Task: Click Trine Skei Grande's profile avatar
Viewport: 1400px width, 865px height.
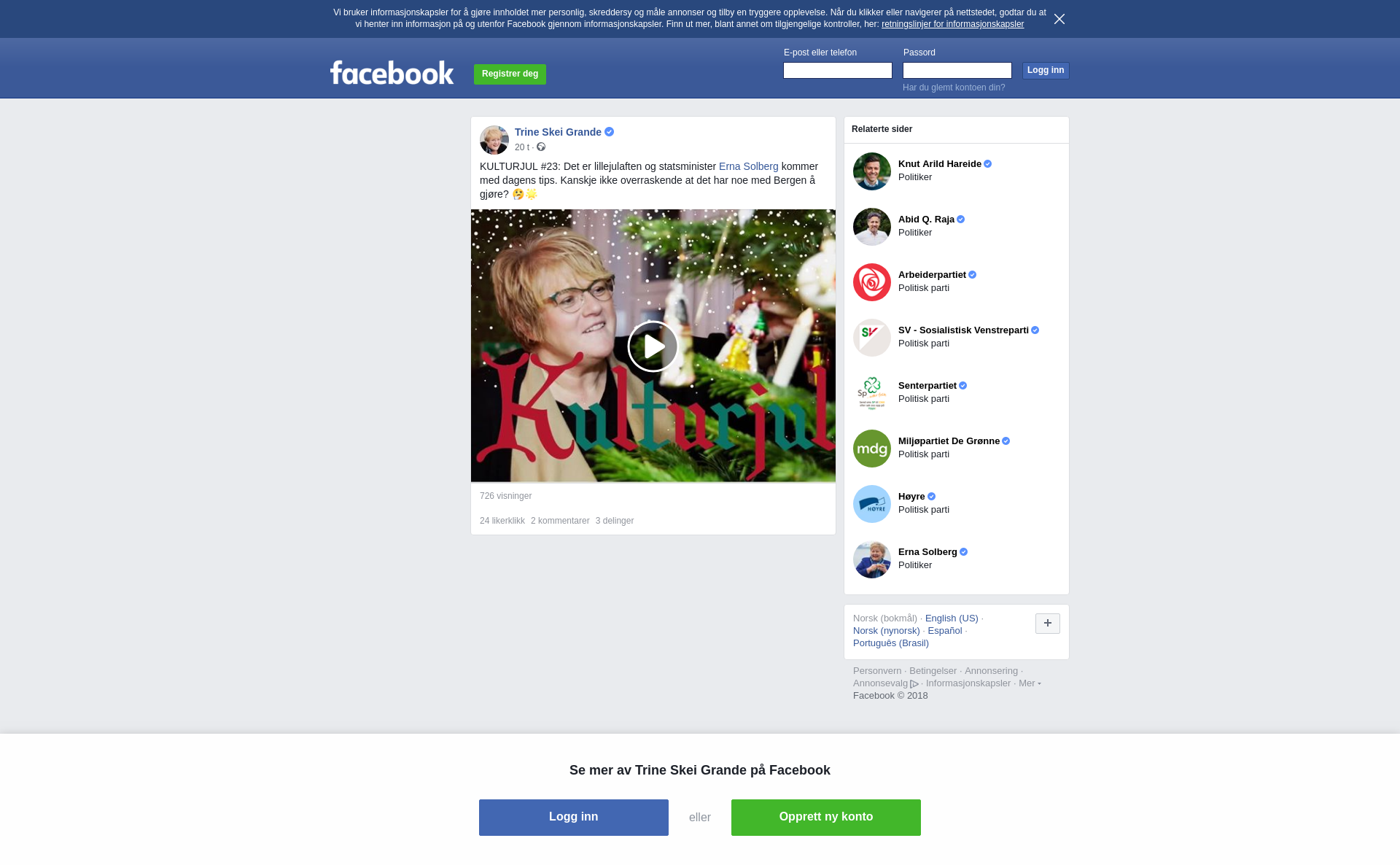Action: click(494, 140)
